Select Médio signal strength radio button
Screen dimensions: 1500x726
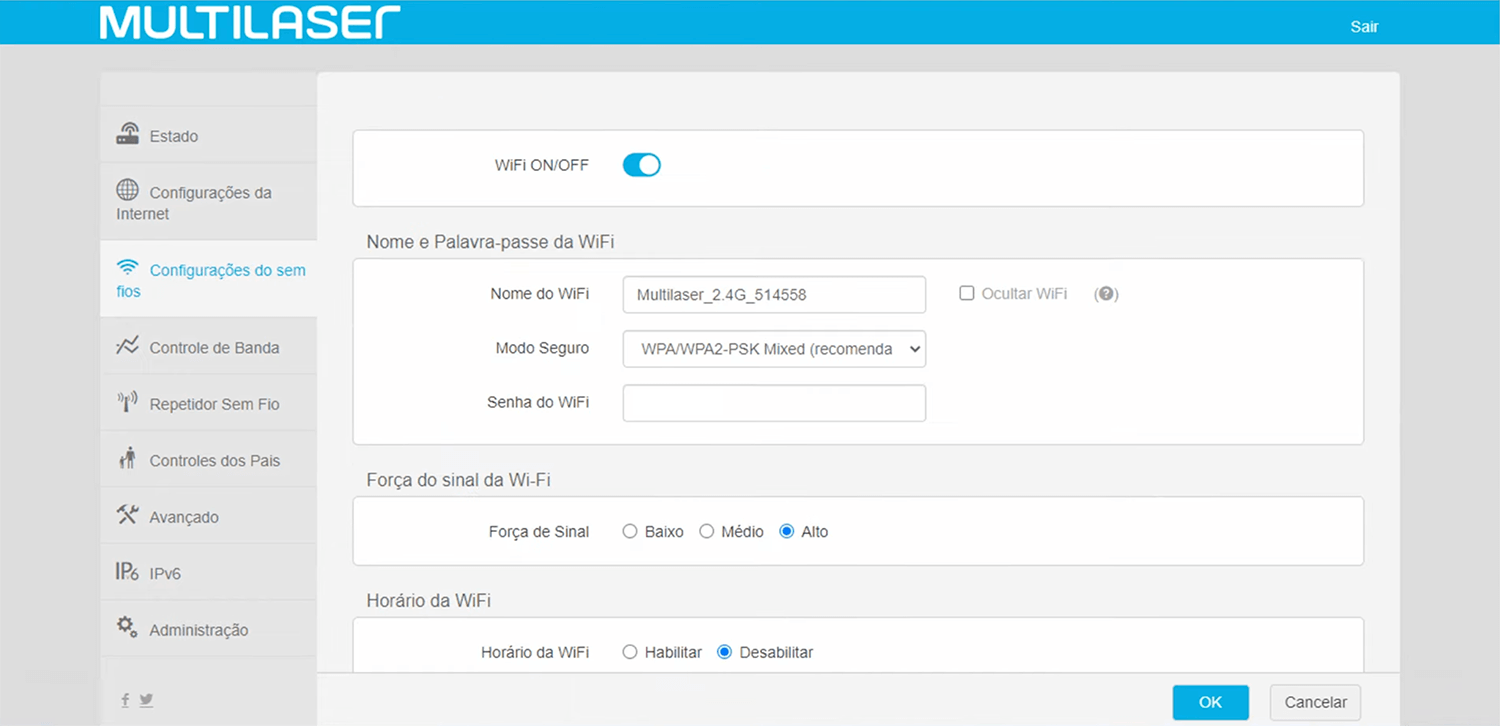click(706, 532)
